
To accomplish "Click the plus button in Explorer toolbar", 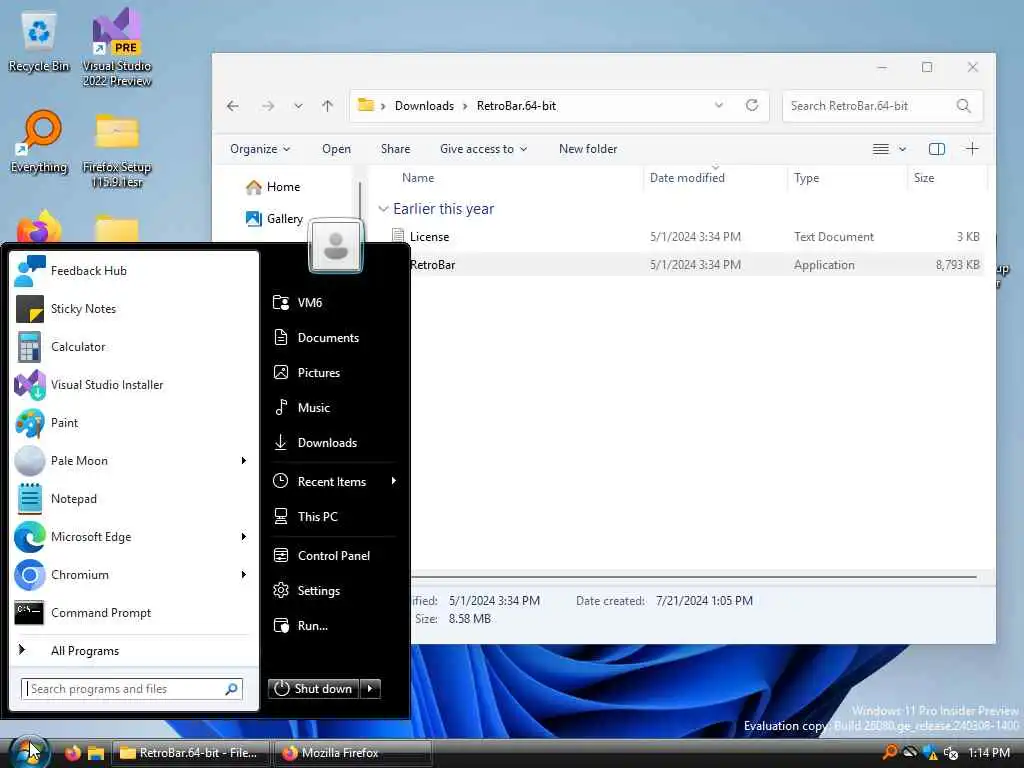I will [972, 149].
